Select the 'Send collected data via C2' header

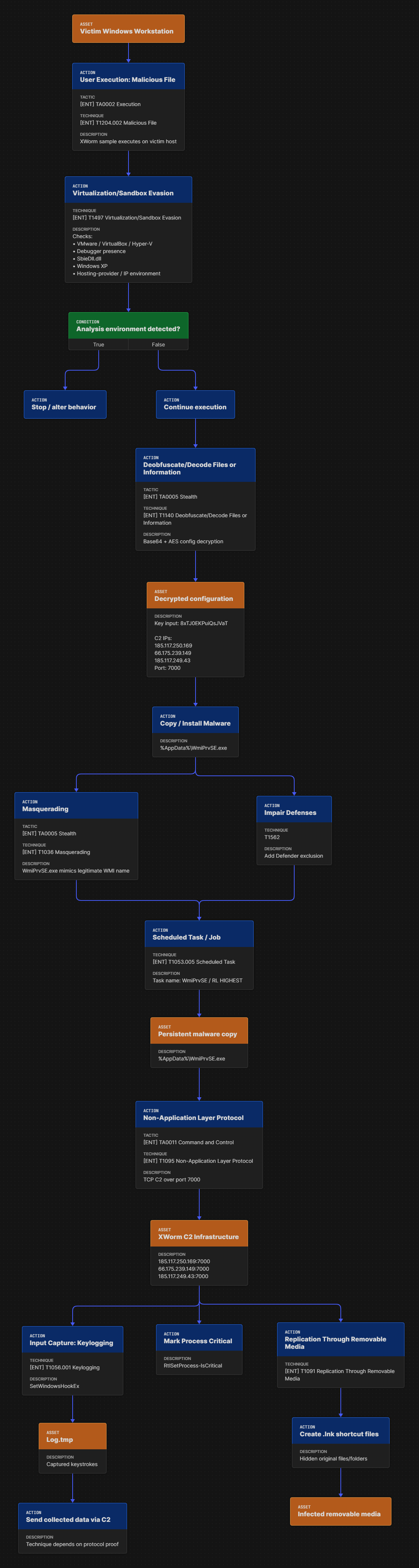click(x=73, y=1516)
